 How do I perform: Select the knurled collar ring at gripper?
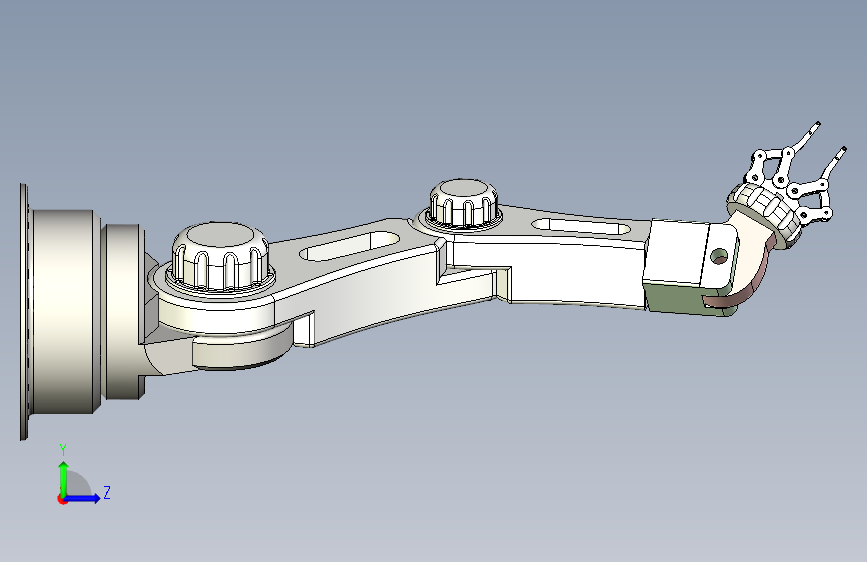point(765,214)
